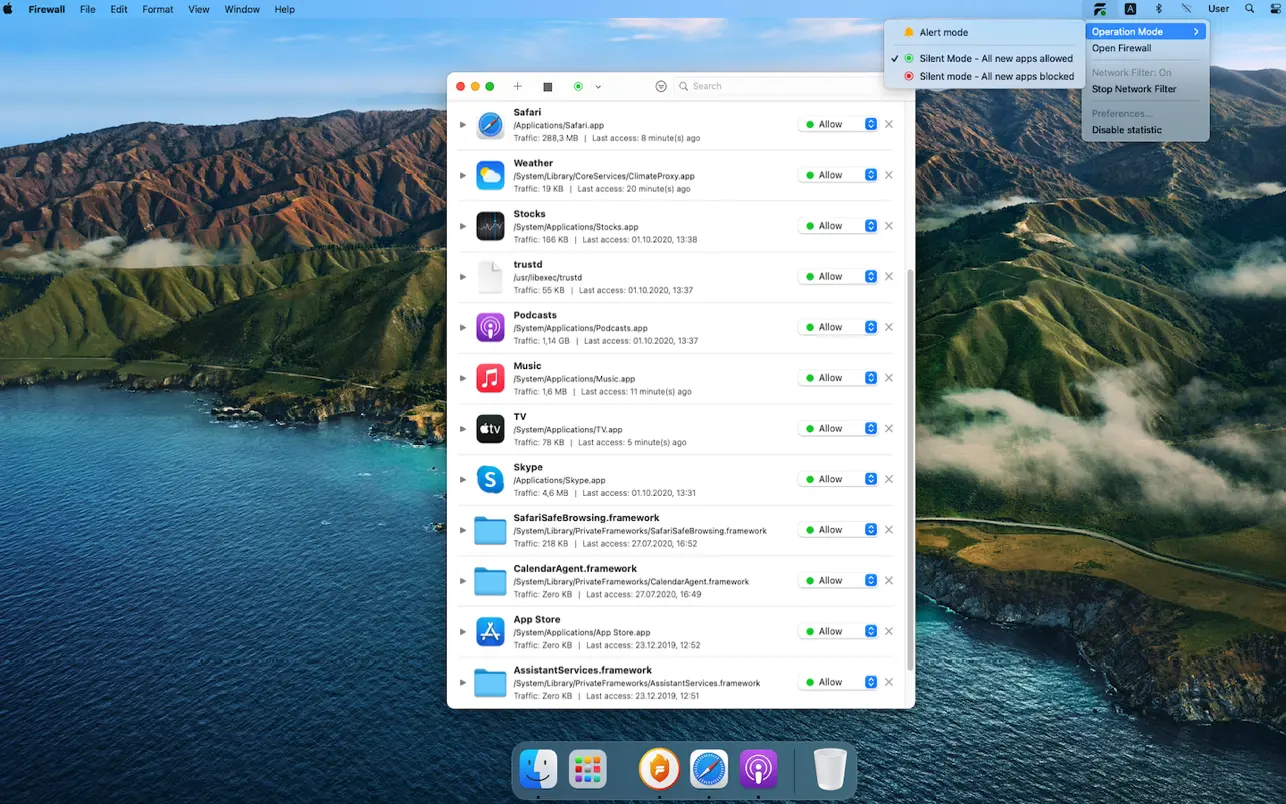Open the Window menu
Image resolution: width=1286 pixels, height=804 pixels.
[x=241, y=9]
